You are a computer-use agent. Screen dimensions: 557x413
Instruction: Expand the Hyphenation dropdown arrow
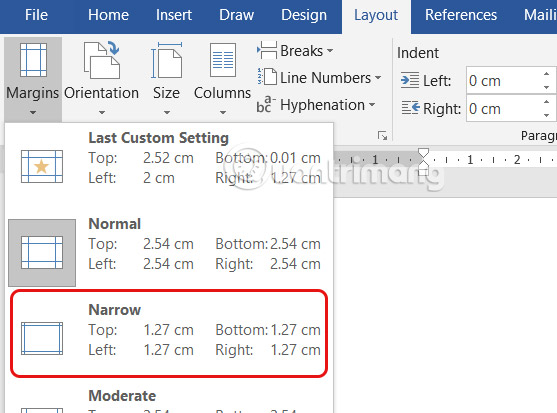click(x=372, y=105)
